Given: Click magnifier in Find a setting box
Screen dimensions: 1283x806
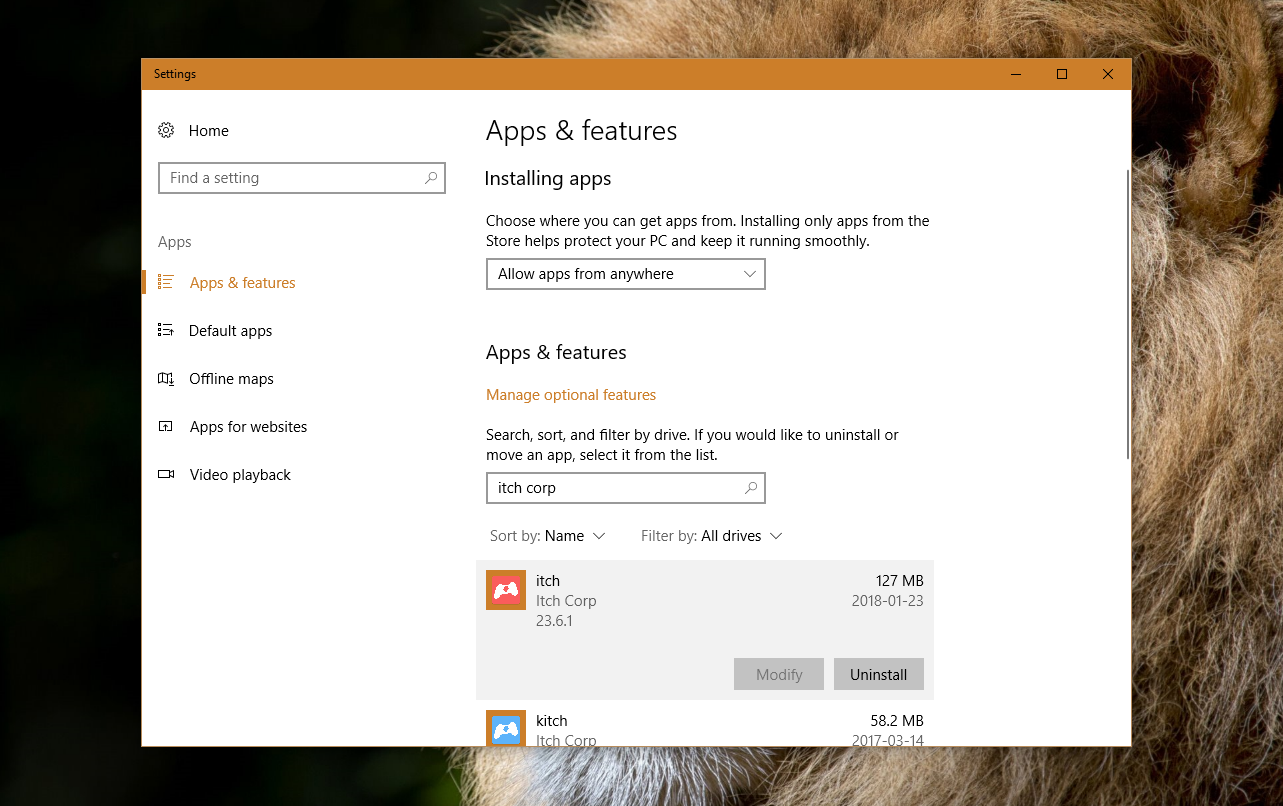Looking at the screenshot, I should [x=431, y=178].
